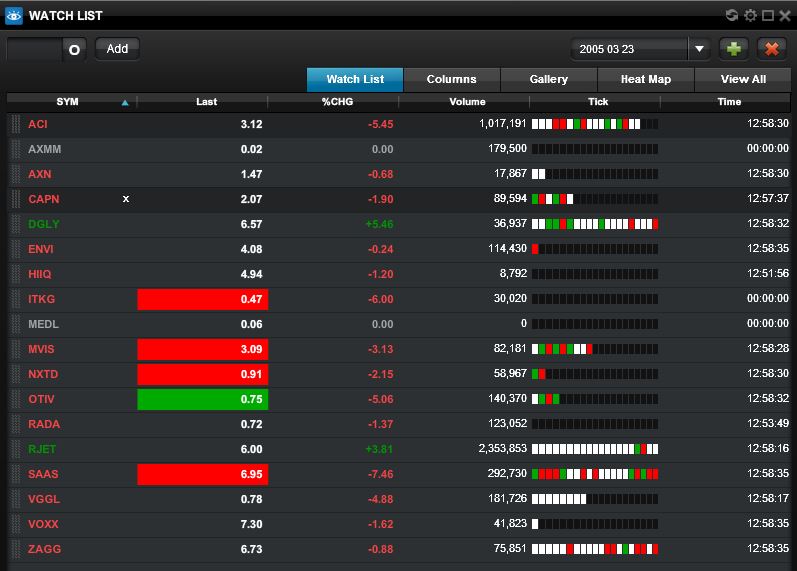Viewport: 797px width, 571px height.
Task: Switch to the Gallery tab
Action: coord(548,79)
